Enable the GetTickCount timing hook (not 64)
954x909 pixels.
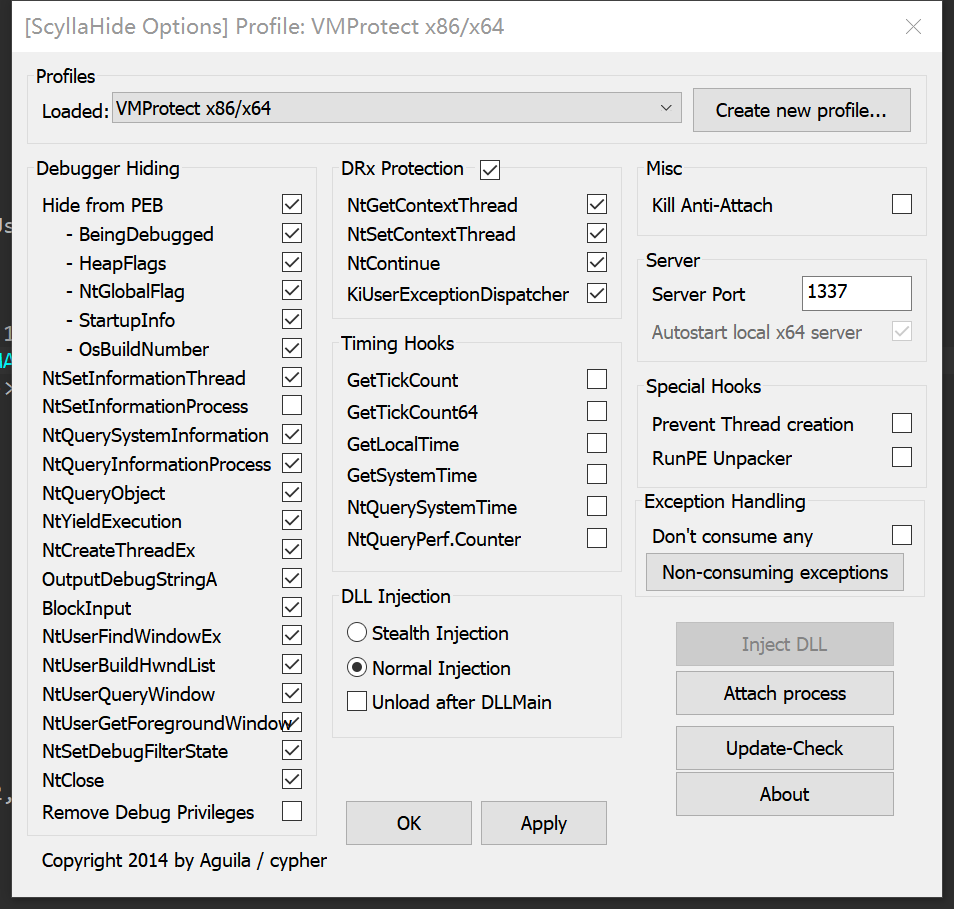tap(597, 379)
